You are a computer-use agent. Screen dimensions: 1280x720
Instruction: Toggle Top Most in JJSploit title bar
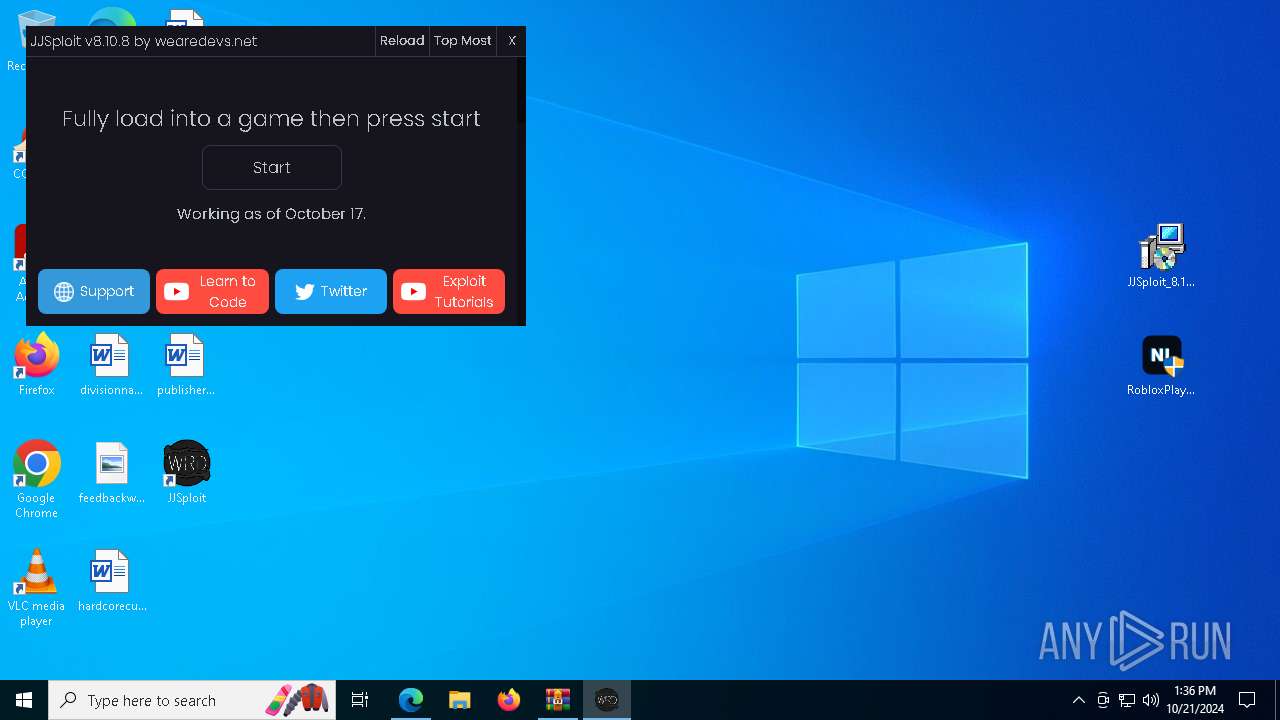[462, 41]
